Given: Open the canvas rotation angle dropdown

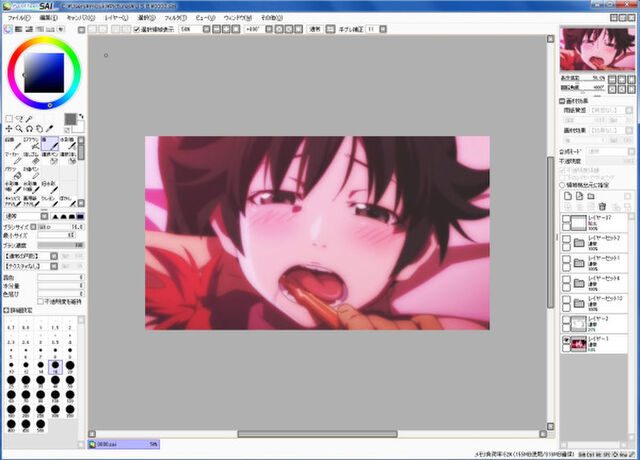Looking at the screenshot, I should click(x=258, y=29).
